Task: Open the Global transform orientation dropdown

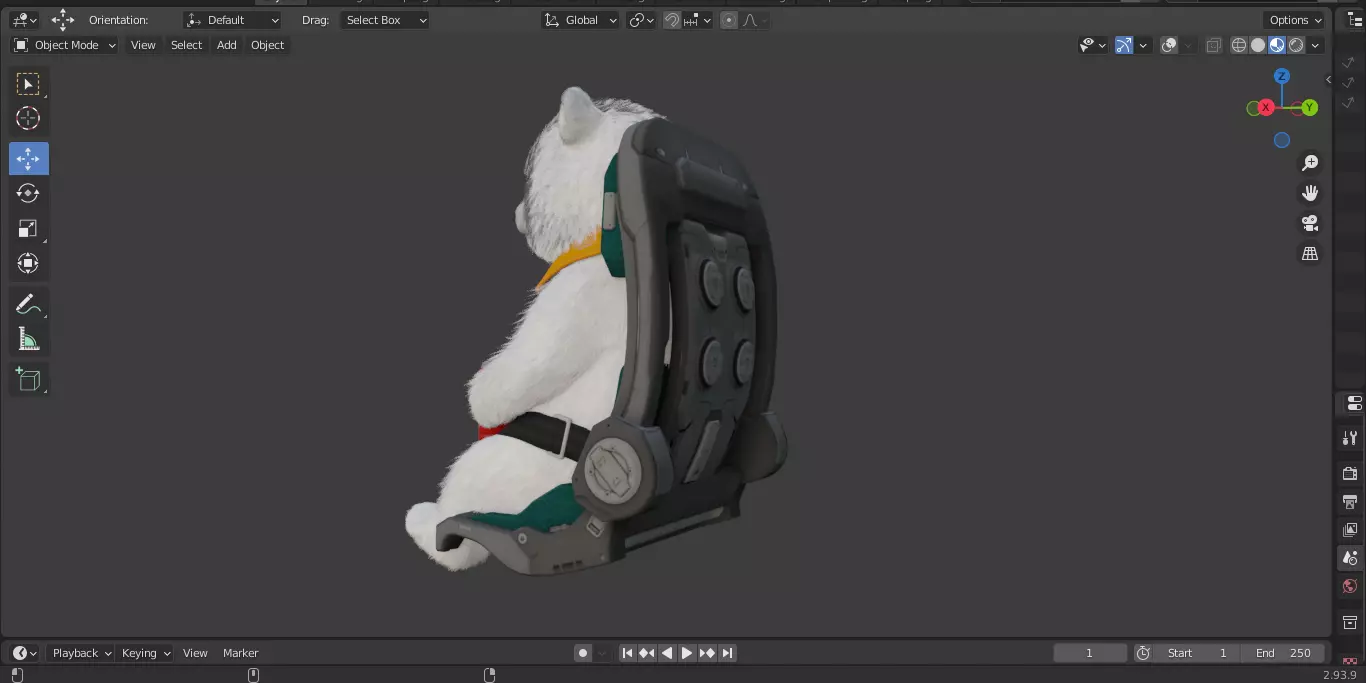Action: 580,20
